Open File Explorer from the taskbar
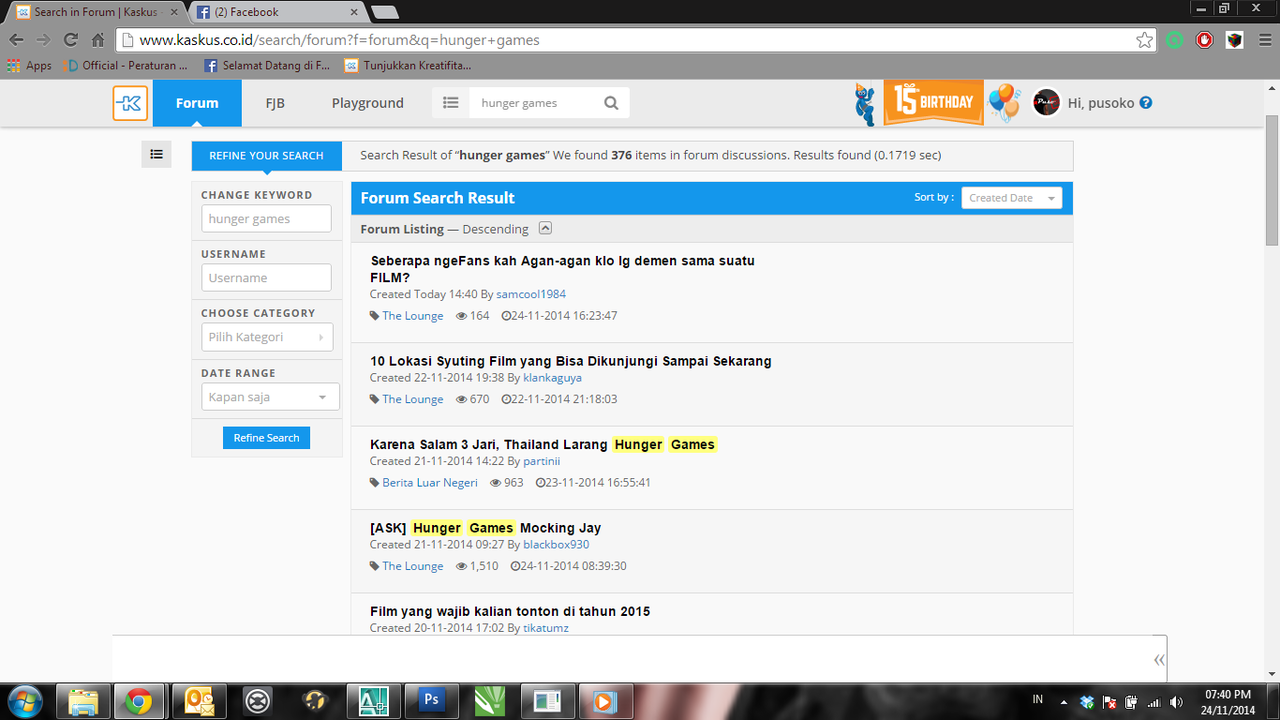The height and width of the screenshot is (720, 1280). (82, 701)
